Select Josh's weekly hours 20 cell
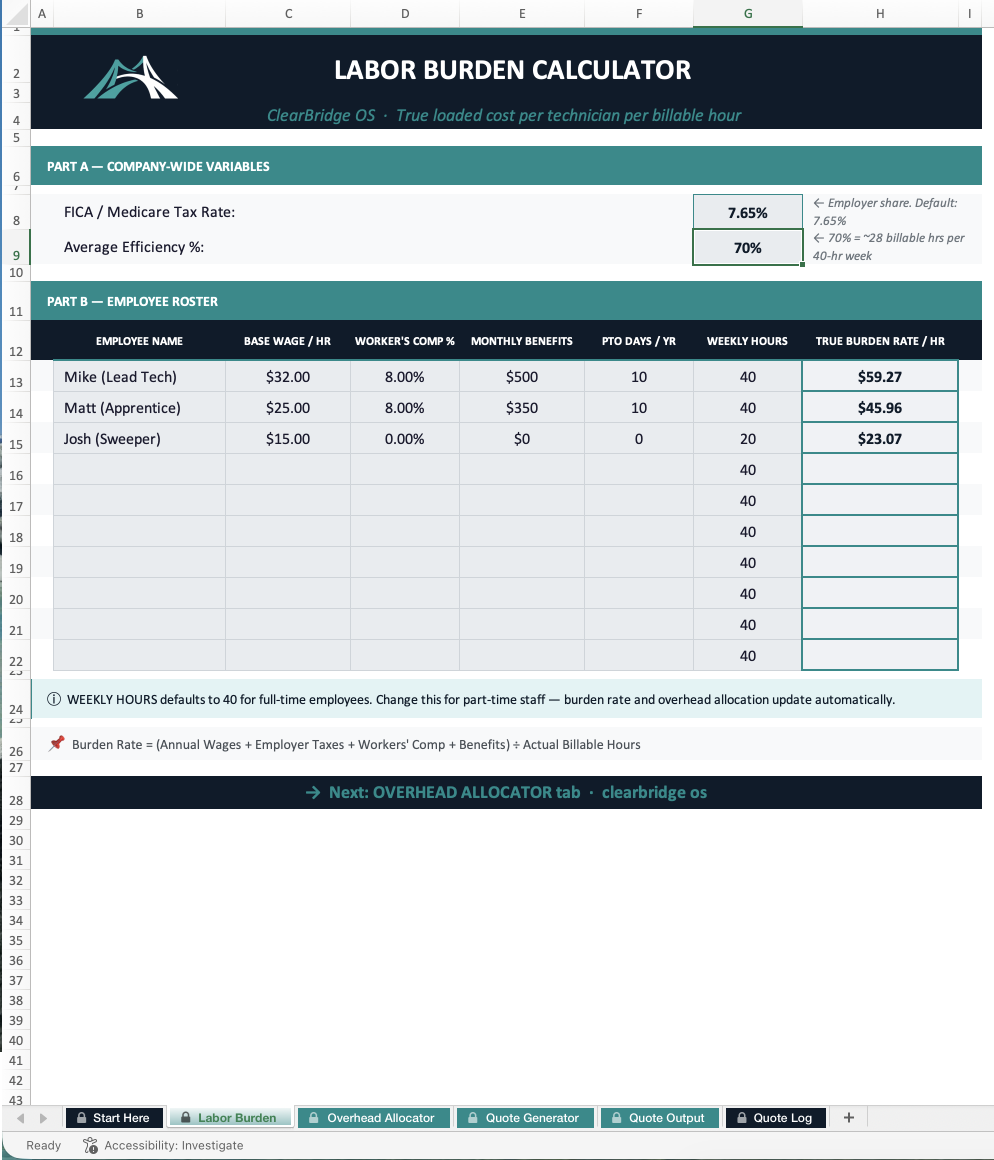 tap(748, 439)
